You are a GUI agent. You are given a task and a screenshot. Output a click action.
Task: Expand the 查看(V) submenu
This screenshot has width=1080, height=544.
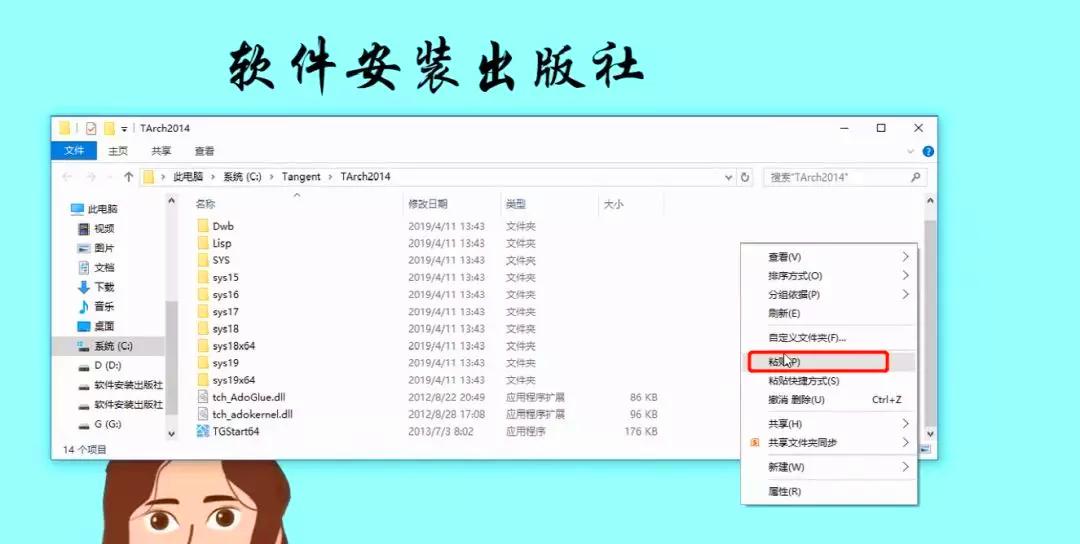[905, 257]
